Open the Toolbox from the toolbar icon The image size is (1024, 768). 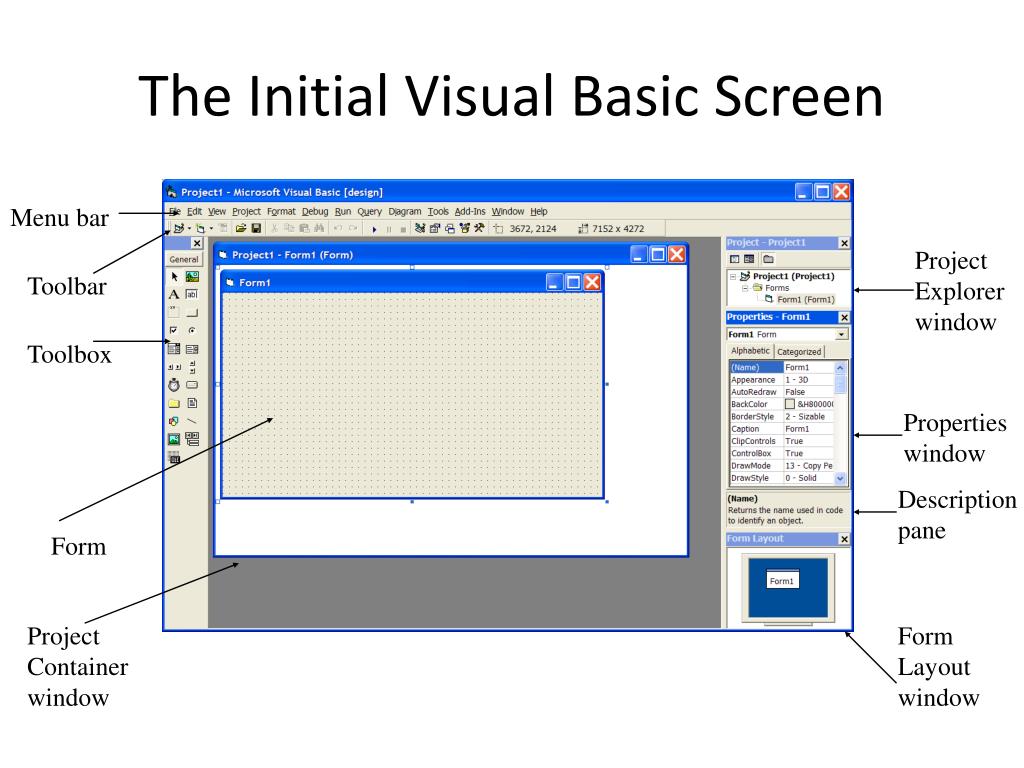479,228
